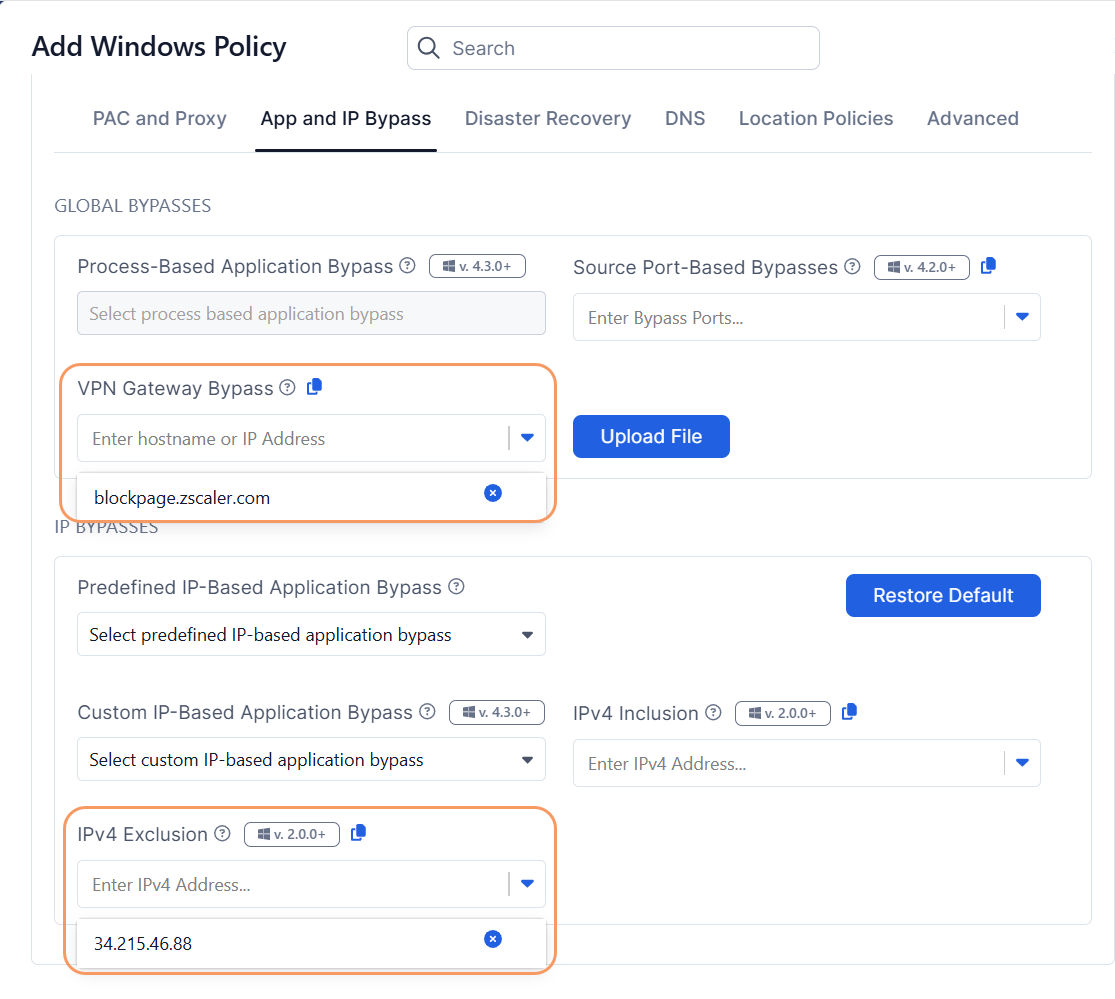Go to the DNS tab

click(685, 118)
